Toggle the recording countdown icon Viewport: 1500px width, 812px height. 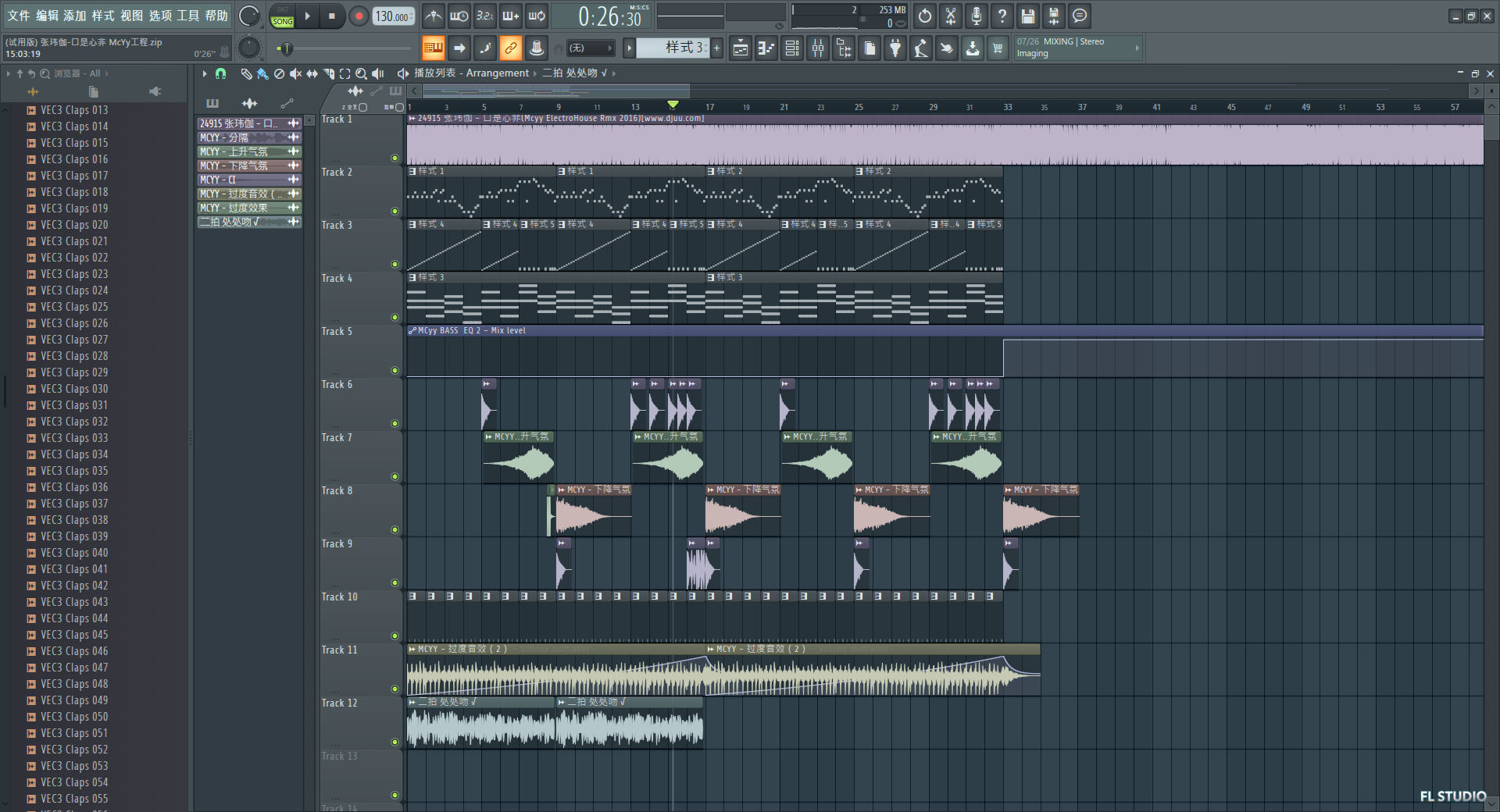coord(485,16)
